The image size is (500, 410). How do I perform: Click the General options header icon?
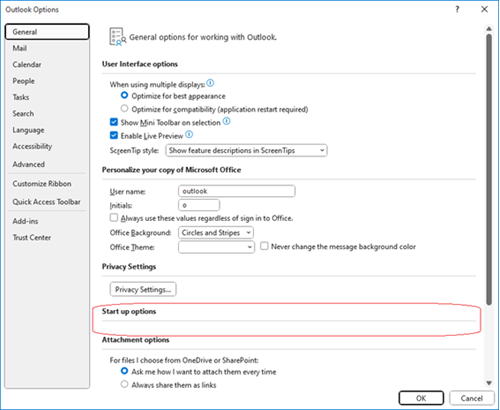coord(118,37)
